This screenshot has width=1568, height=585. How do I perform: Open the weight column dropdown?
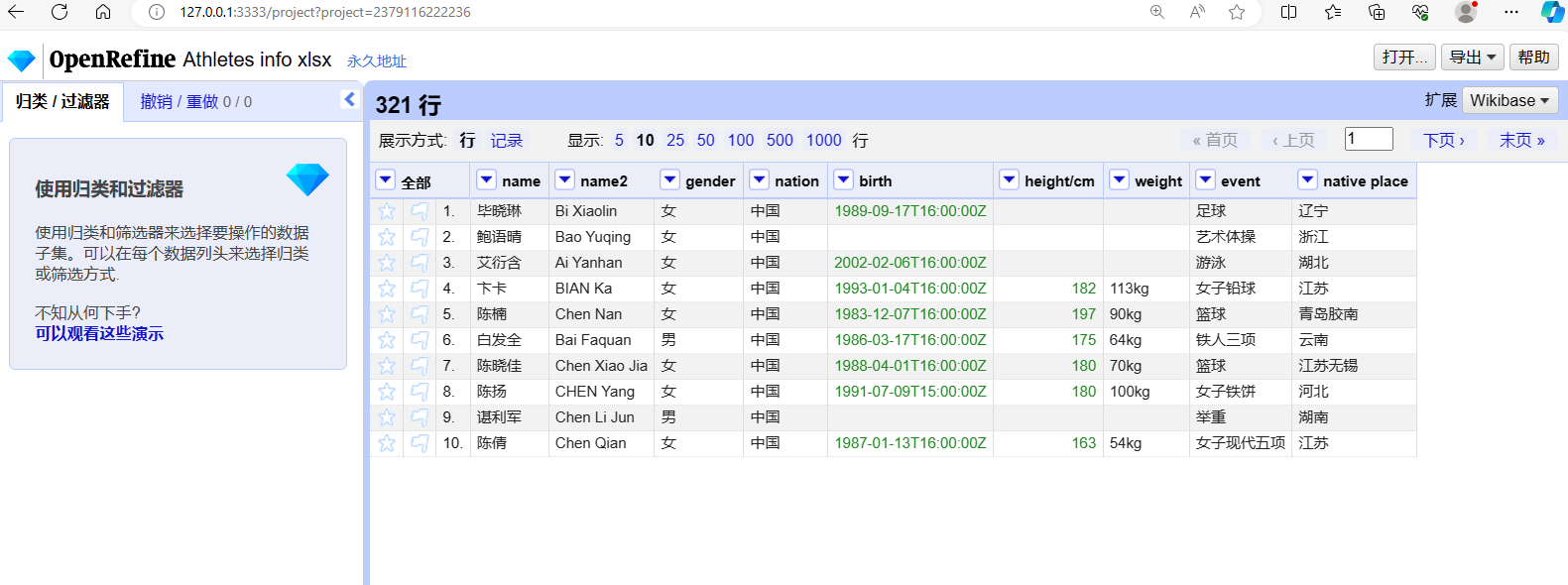pos(1119,179)
